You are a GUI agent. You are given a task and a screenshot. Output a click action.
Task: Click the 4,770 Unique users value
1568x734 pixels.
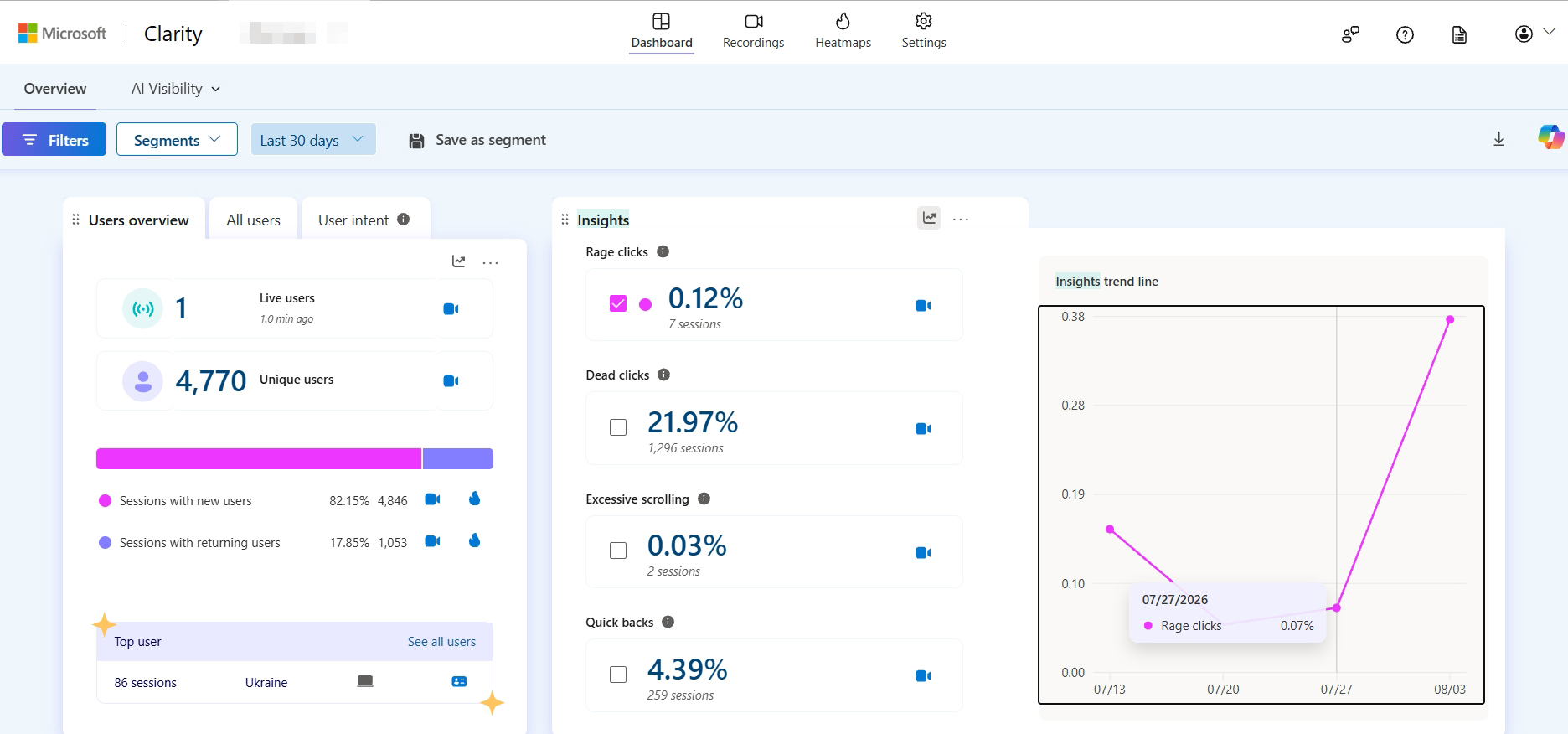pos(211,381)
